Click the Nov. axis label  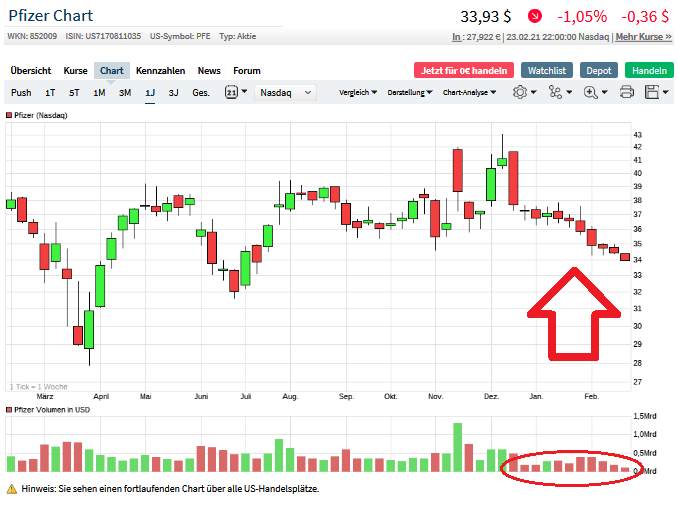pos(435,396)
